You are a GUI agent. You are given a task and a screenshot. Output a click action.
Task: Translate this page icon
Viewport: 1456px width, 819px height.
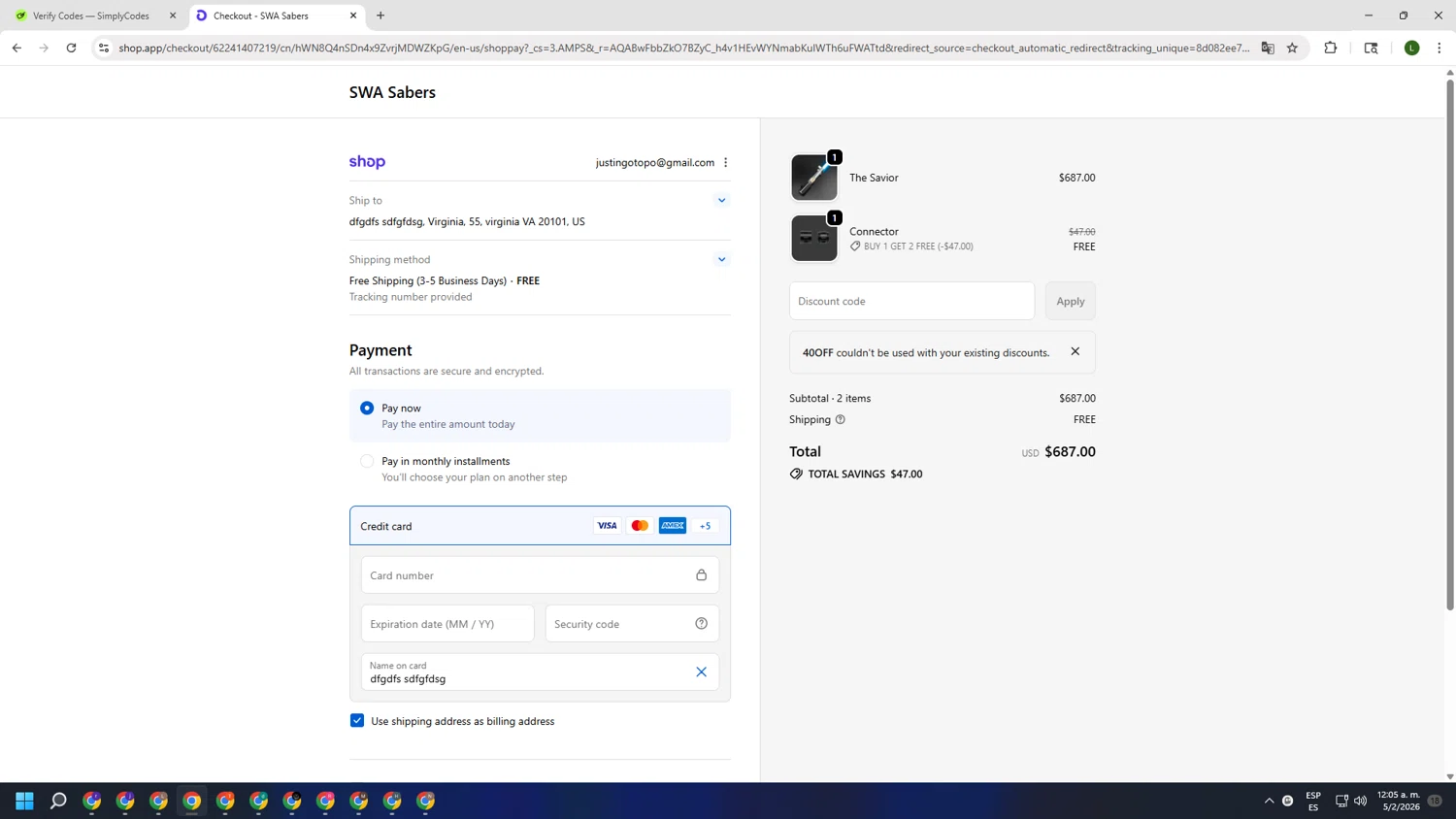(x=1268, y=48)
